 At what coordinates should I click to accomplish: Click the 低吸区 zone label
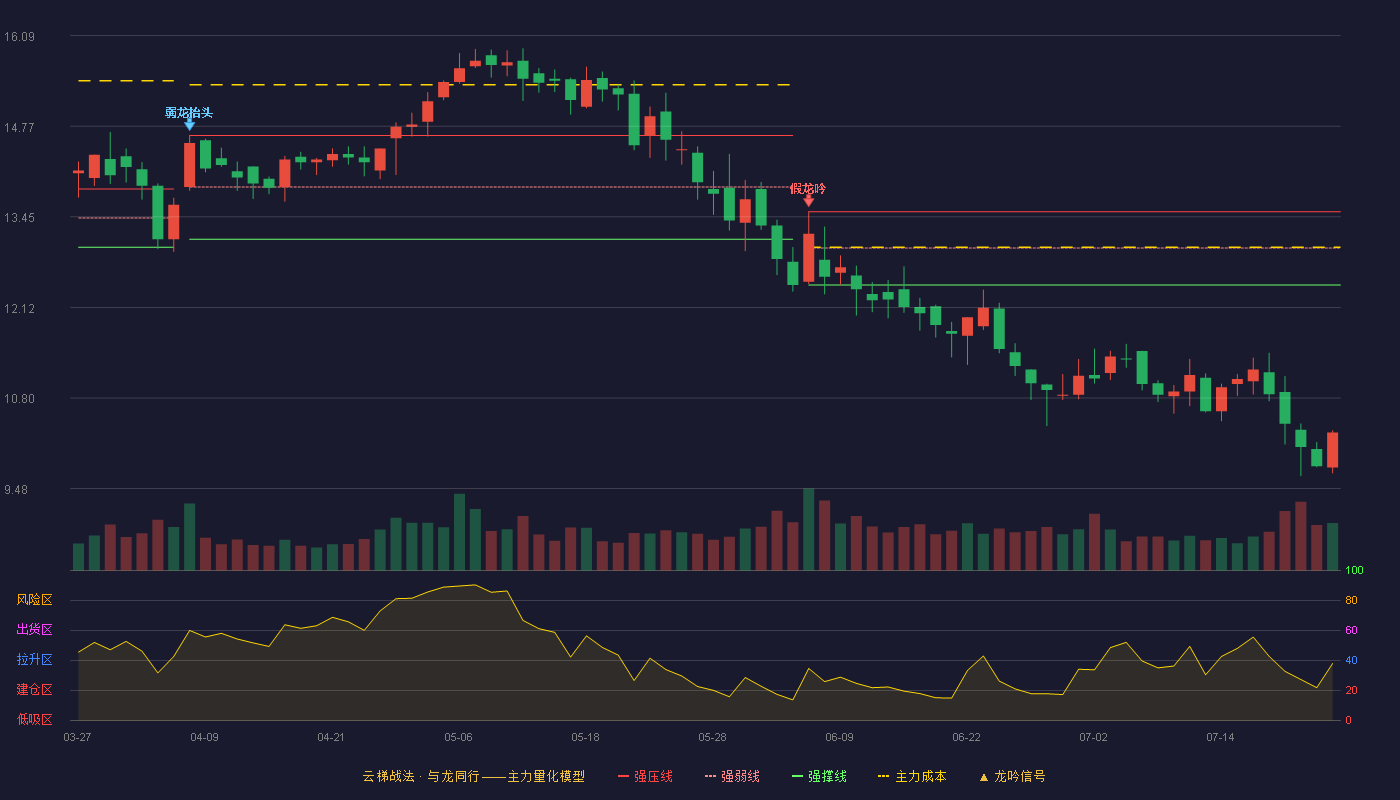[x=34, y=719]
